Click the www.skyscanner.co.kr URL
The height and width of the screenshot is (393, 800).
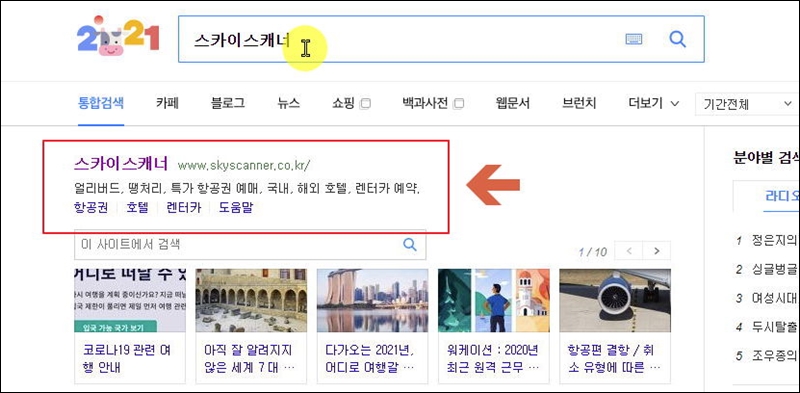tap(244, 165)
